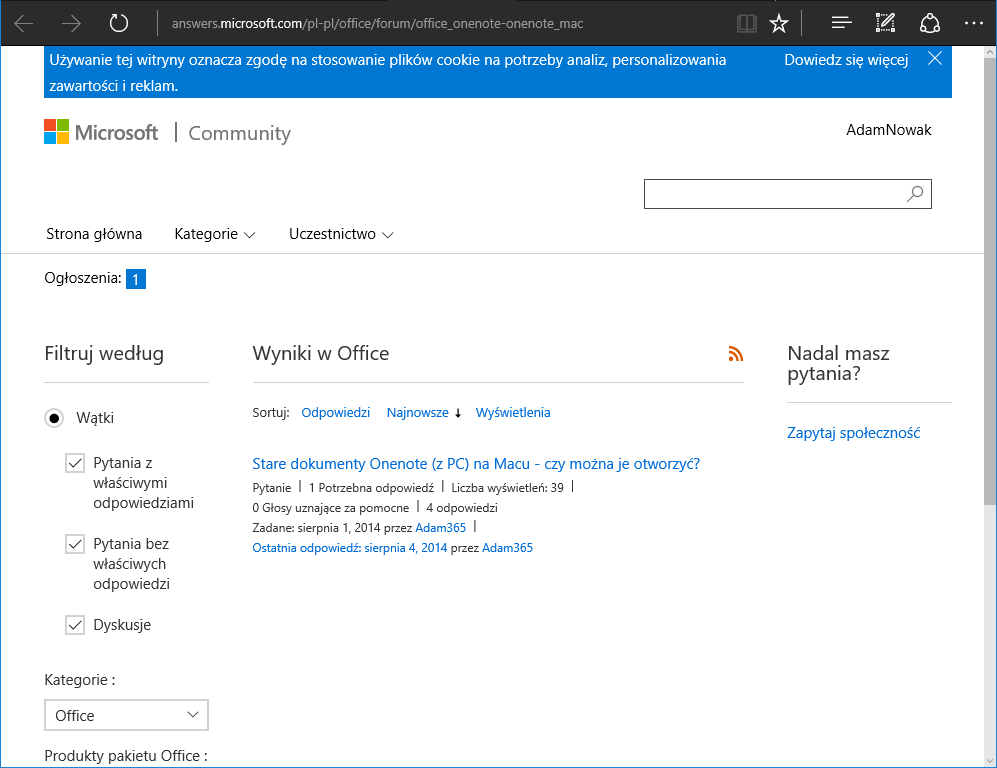Click scrollbar down arrow

click(x=990, y=760)
